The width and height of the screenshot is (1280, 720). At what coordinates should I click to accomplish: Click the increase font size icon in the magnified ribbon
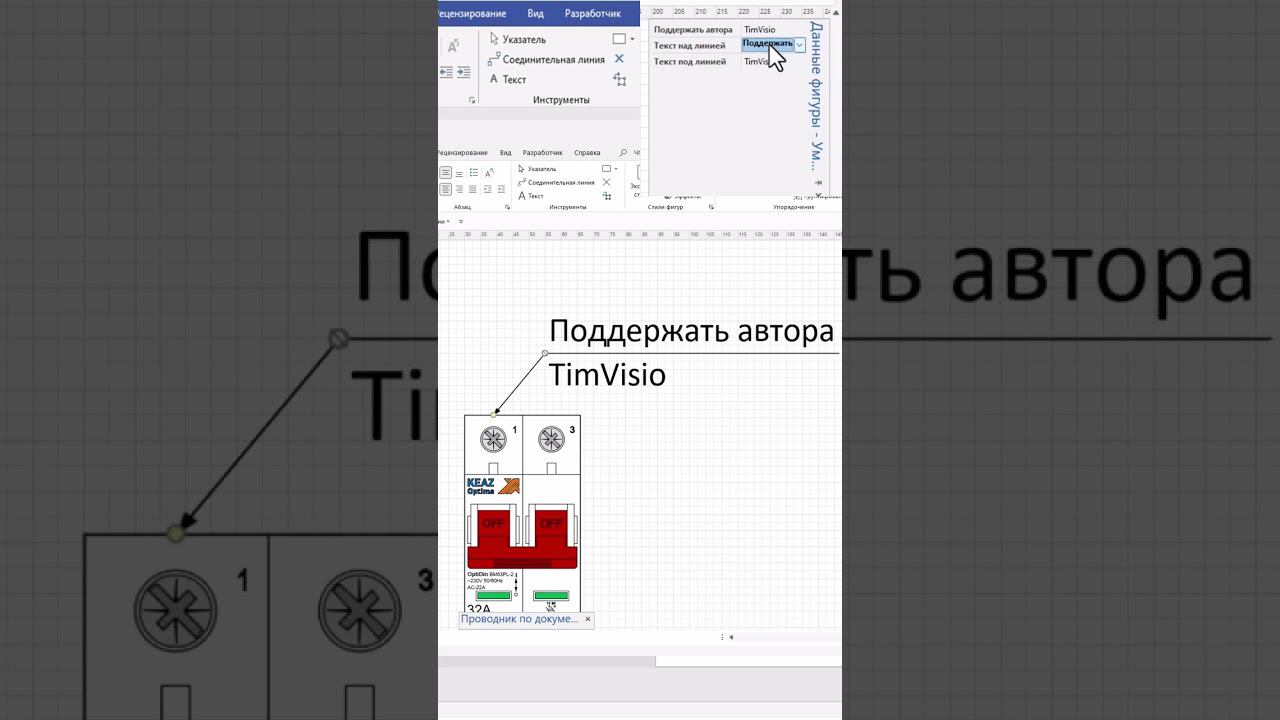[x=453, y=46]
